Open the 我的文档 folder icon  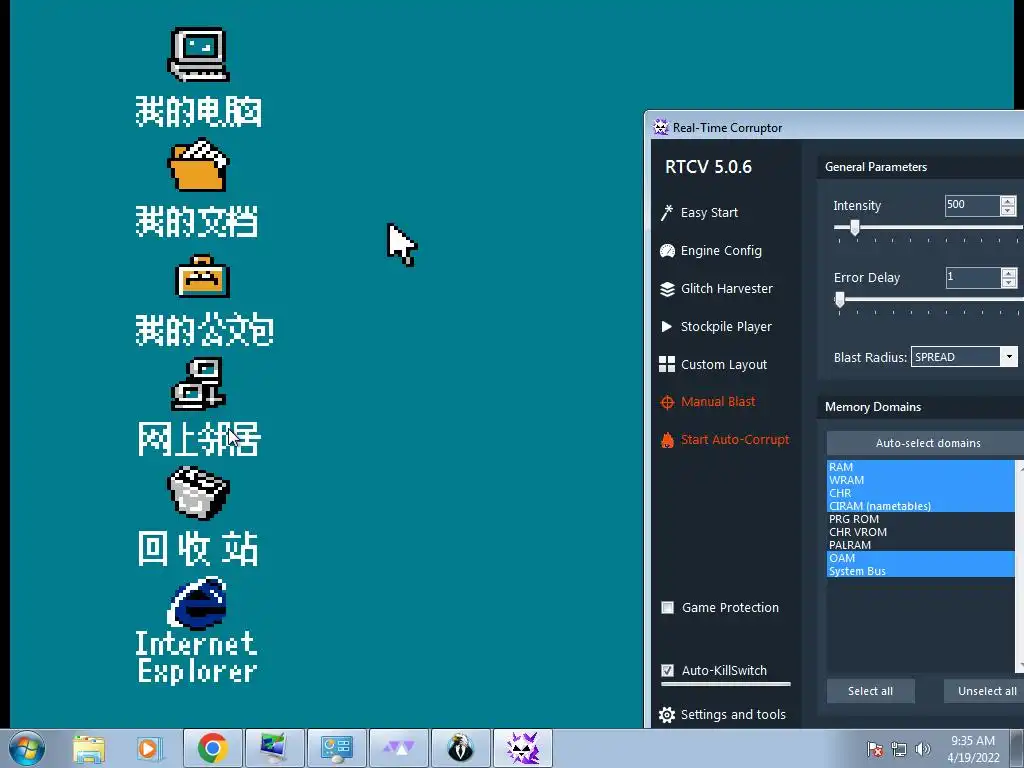199,165
